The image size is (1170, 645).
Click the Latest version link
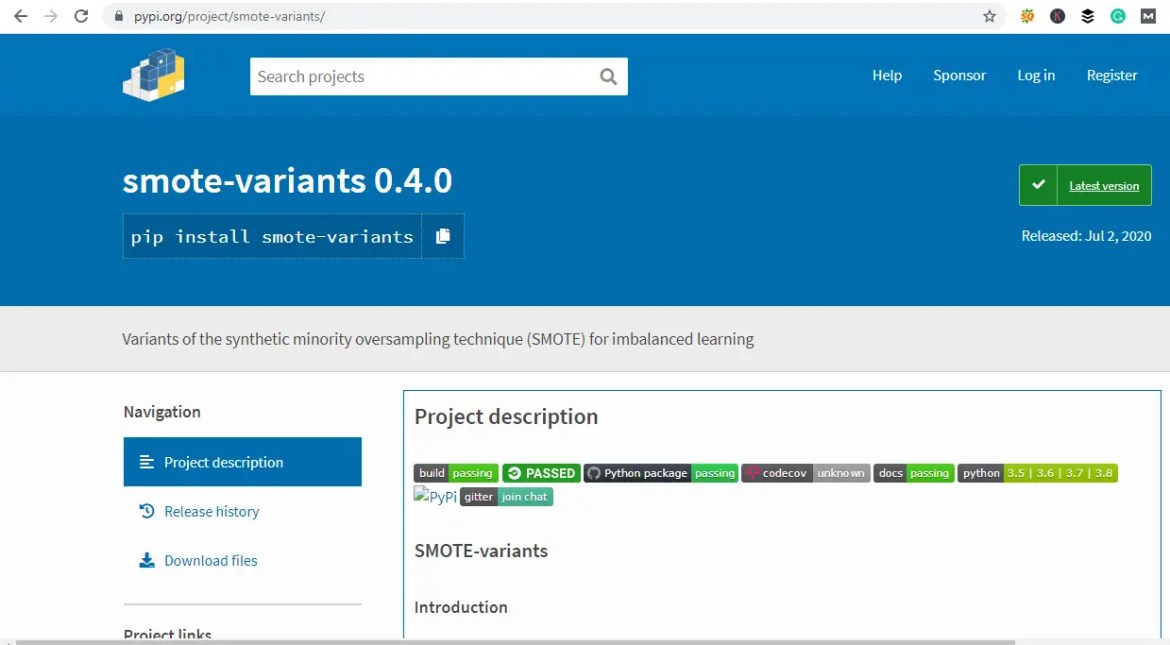tap(1104, 186)
